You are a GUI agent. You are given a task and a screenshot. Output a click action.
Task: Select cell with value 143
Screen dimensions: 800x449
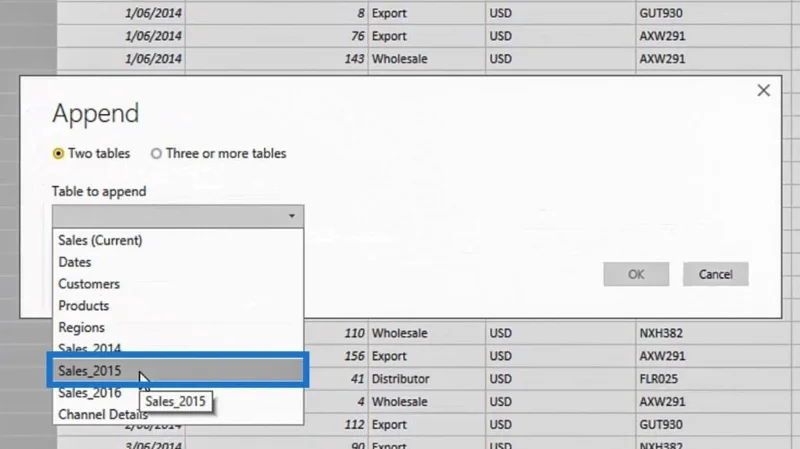coord(276,59)
